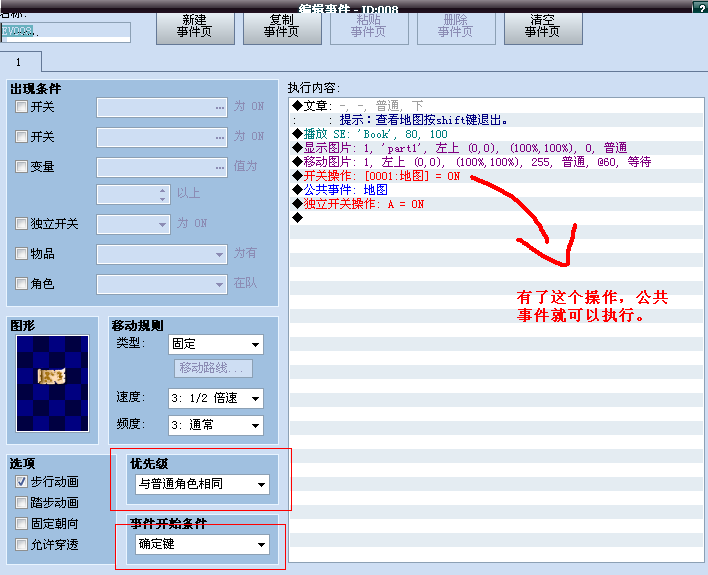
Task: Check the 固定朝向 option
Action: click(x=21, y=524)
